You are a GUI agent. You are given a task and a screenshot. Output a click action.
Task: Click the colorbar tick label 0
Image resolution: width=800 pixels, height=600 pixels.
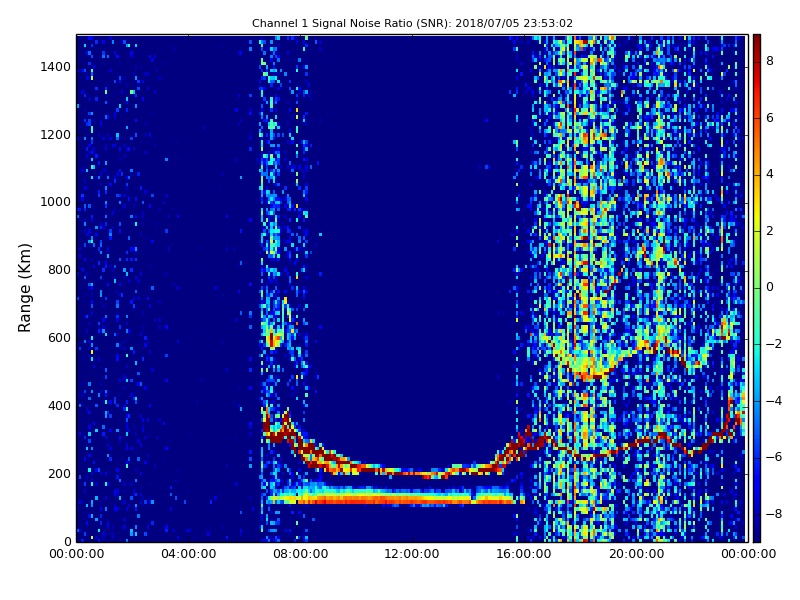pos(770,287)
